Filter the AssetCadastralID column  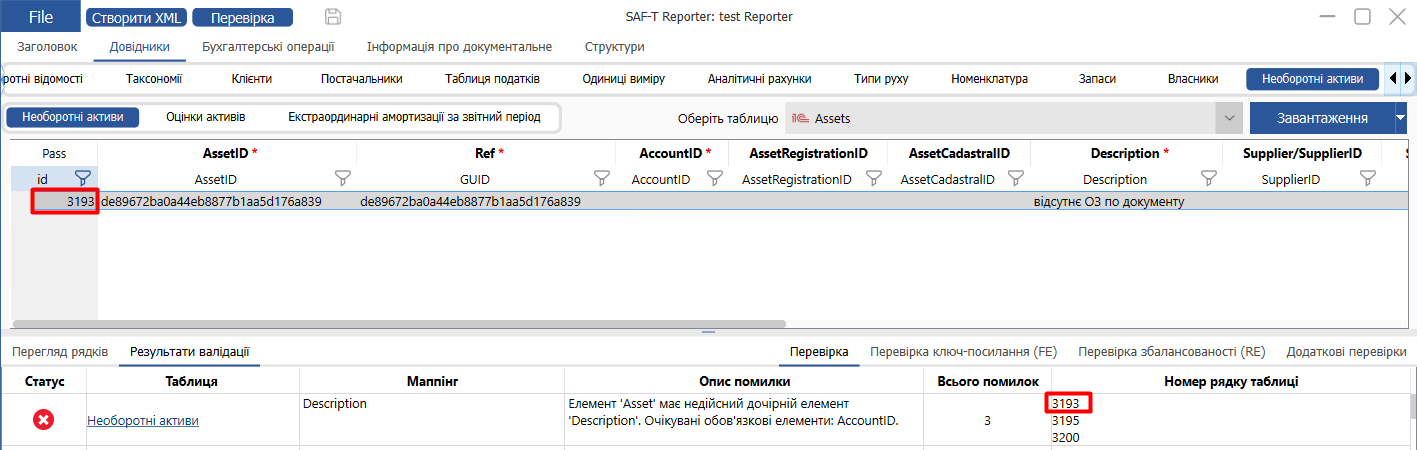point(1016,178)
